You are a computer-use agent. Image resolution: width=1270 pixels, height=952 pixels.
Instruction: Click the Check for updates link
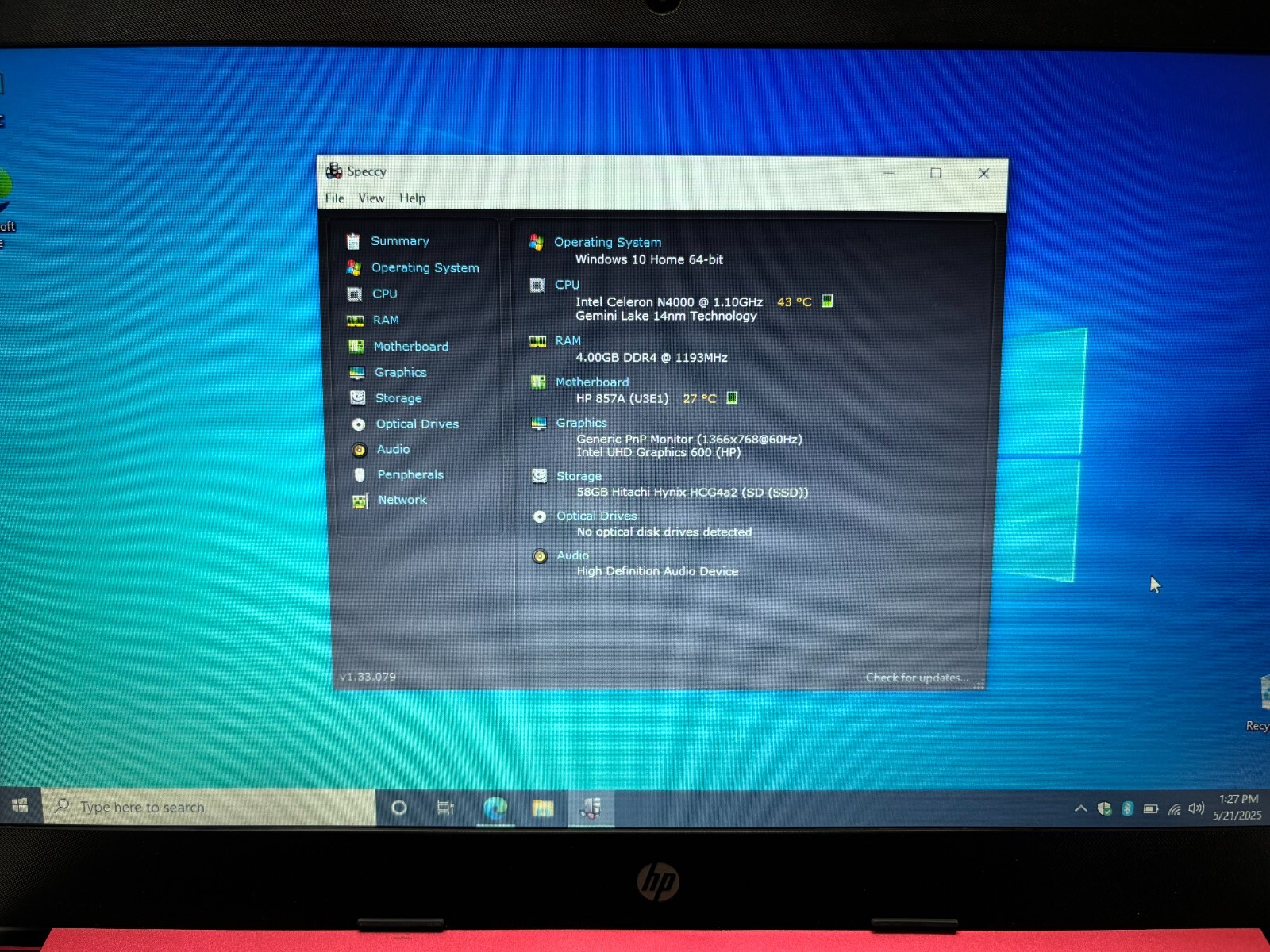click(917, 678)
